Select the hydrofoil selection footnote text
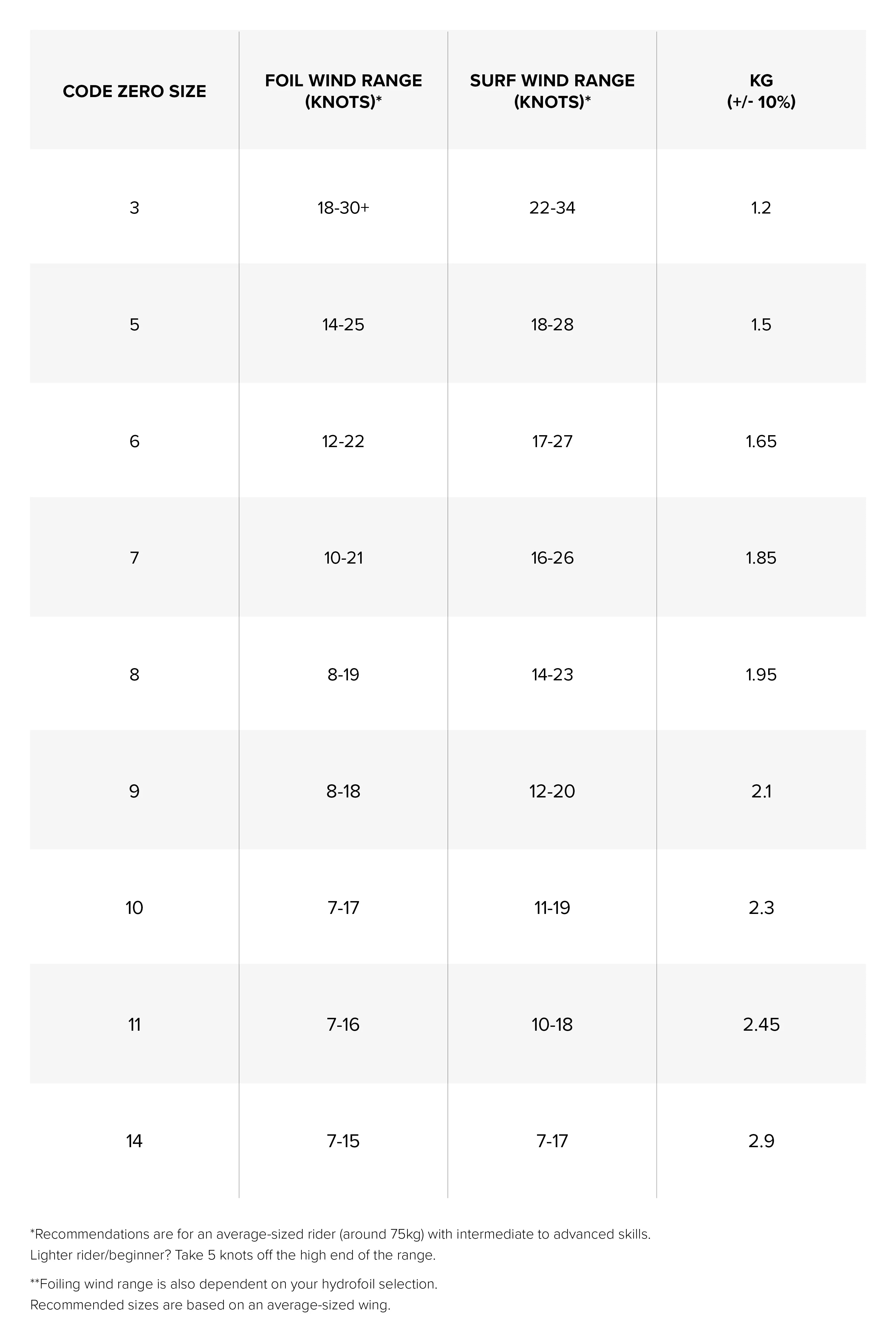The width and height of the screenshot is (896, 1344). coord(234,1284)
